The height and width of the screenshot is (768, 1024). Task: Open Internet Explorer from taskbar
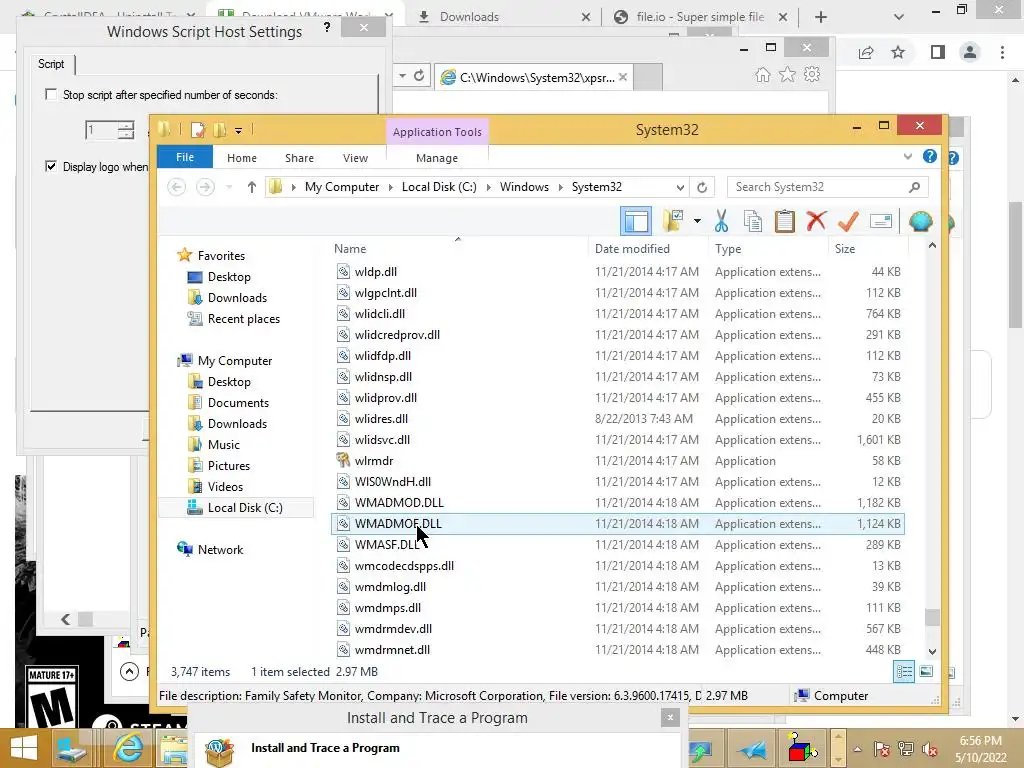(128, 748)
